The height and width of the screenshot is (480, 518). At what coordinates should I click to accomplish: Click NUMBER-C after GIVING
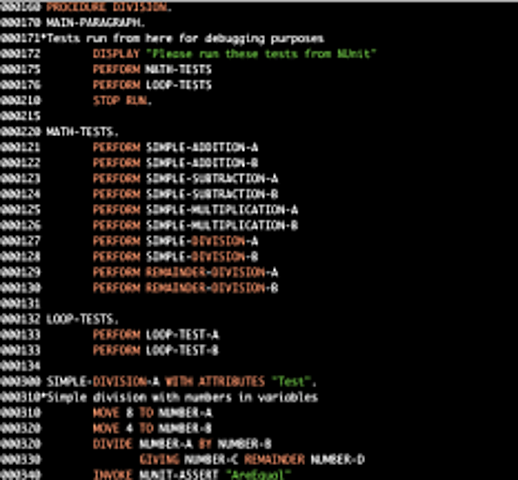click(212, 460)
